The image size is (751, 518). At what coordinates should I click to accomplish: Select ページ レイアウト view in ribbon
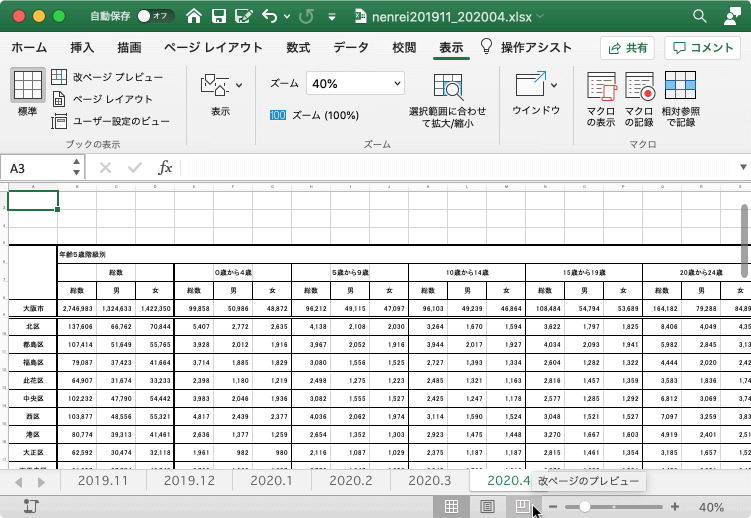(102, 99)
